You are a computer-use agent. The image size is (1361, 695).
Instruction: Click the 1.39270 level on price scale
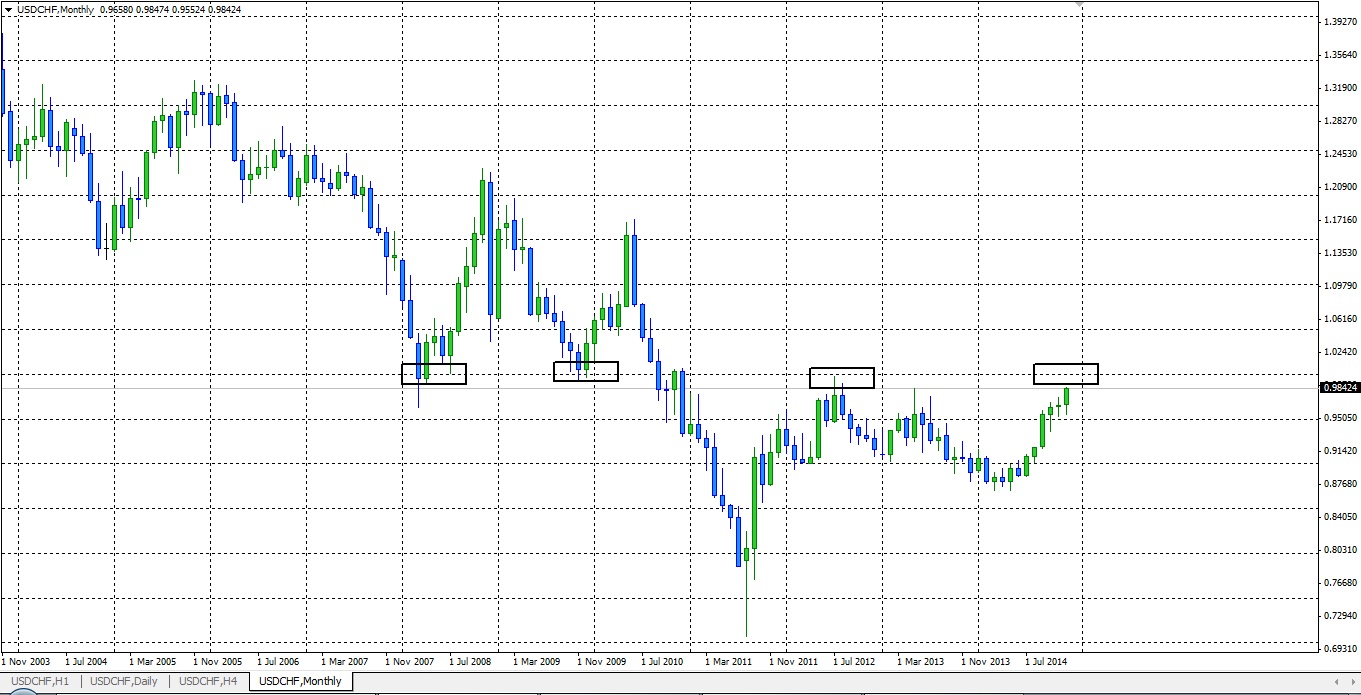[x=1338, y=21]
